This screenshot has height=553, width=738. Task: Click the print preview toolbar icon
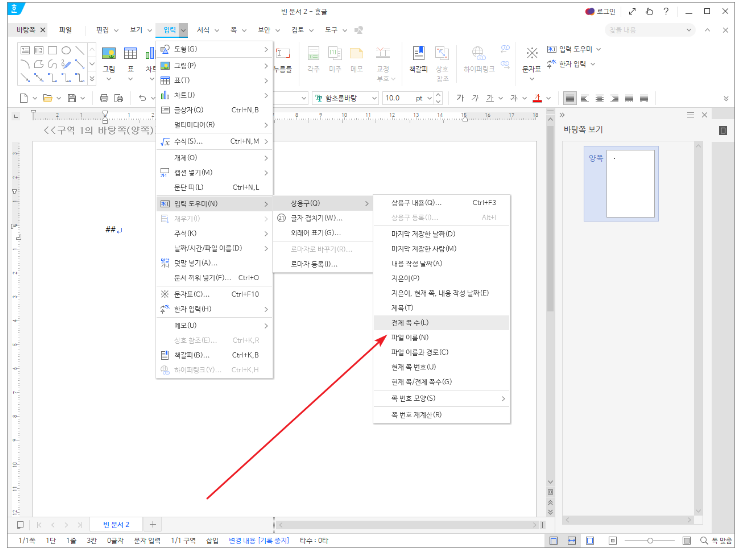point(119,98)
